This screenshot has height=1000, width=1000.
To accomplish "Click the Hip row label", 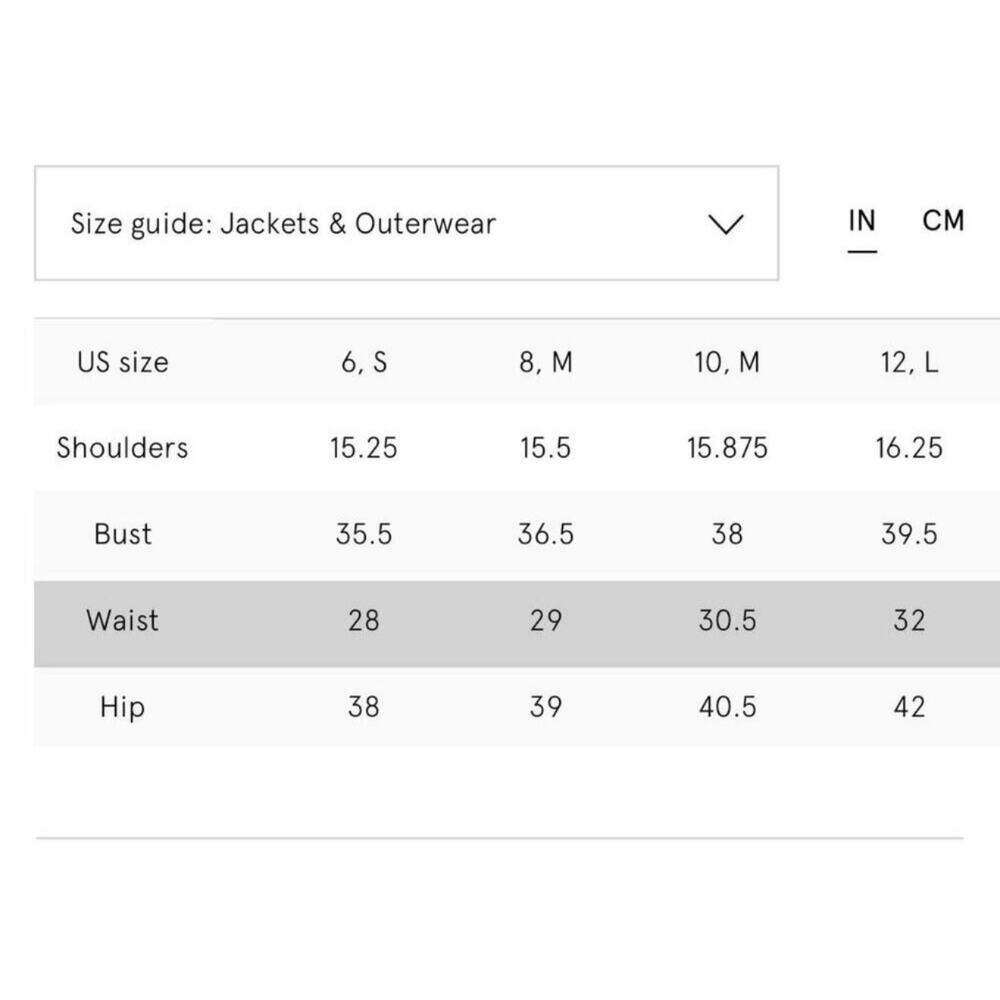I will point(122,707).
